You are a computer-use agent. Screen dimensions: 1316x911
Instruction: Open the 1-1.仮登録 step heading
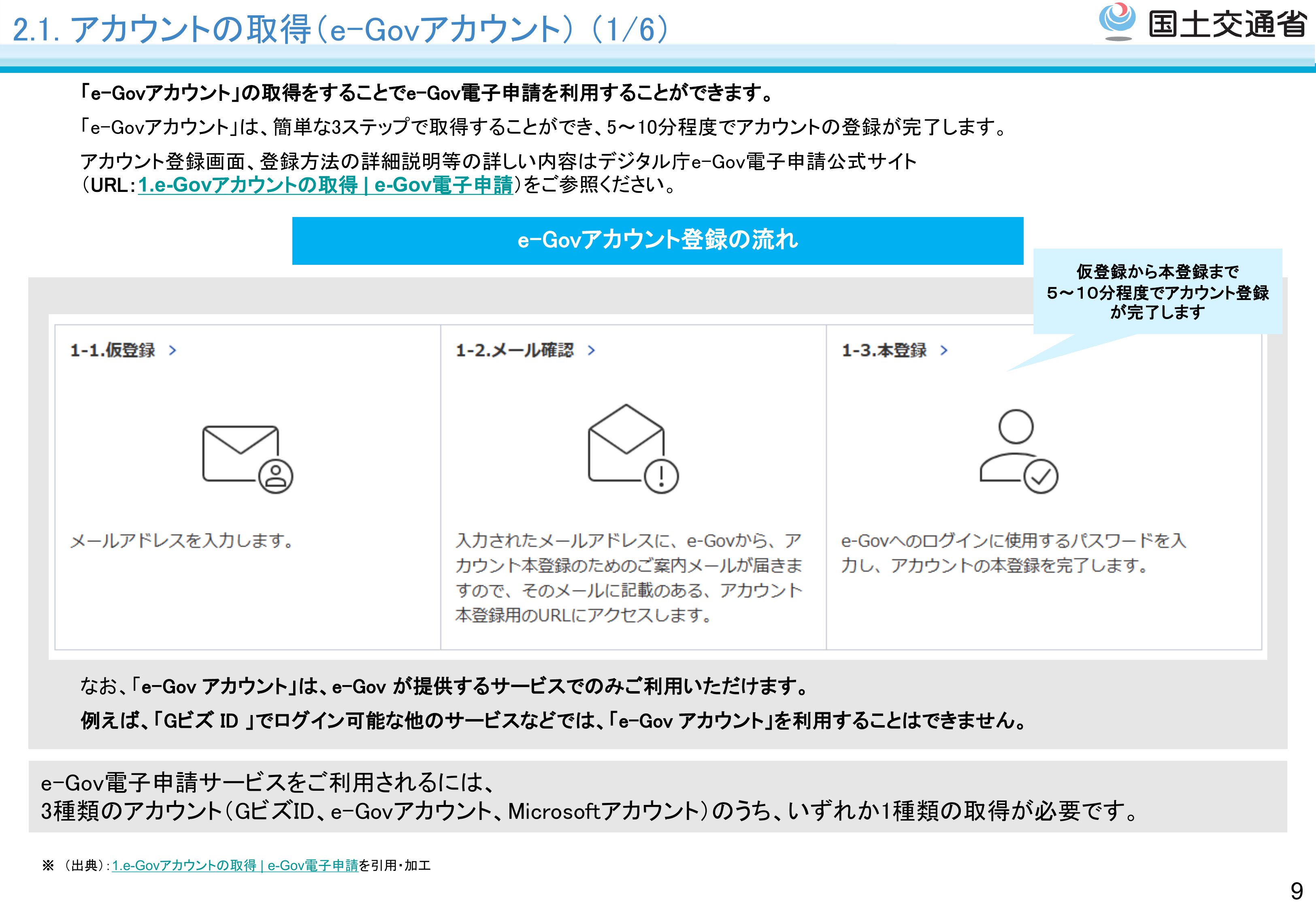[x=113, y=351]
